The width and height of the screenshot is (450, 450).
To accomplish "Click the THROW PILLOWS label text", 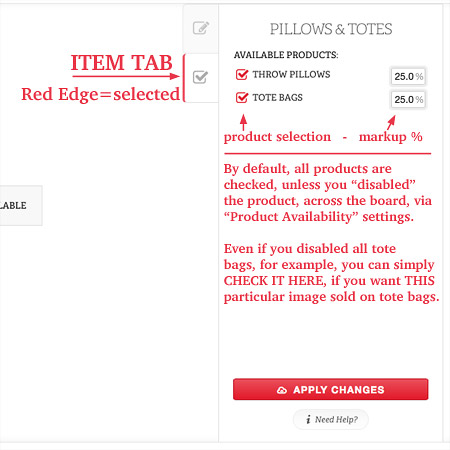I will (291, 74).
